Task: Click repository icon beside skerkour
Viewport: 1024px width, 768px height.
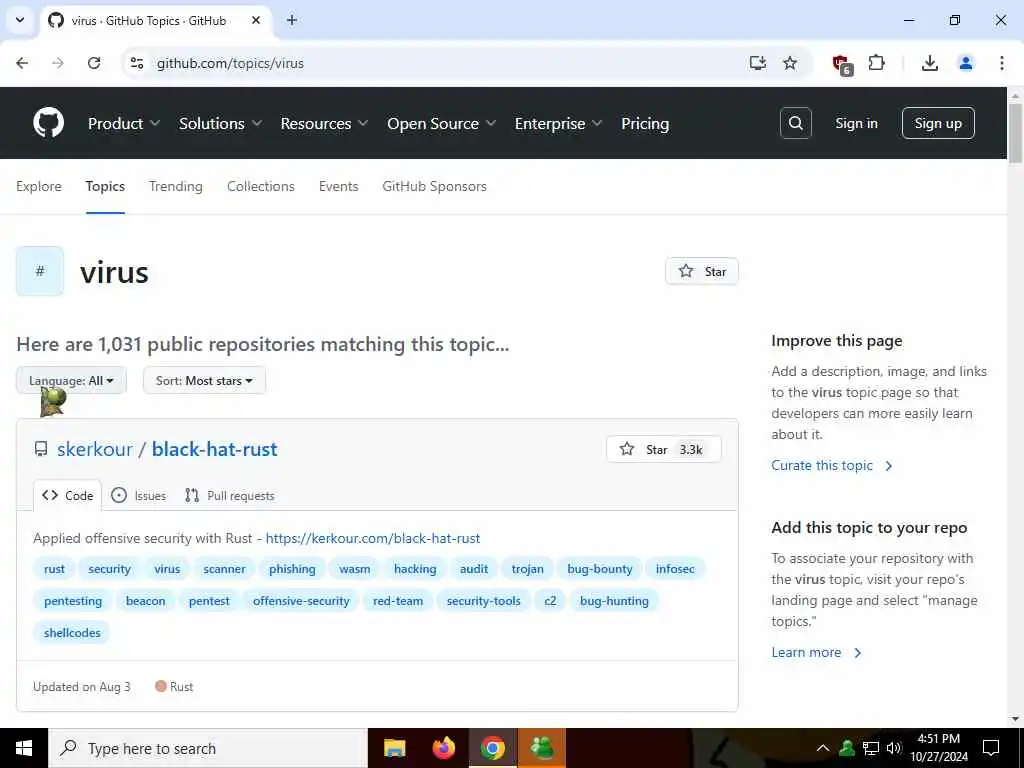Action: [x=41, y=449]
